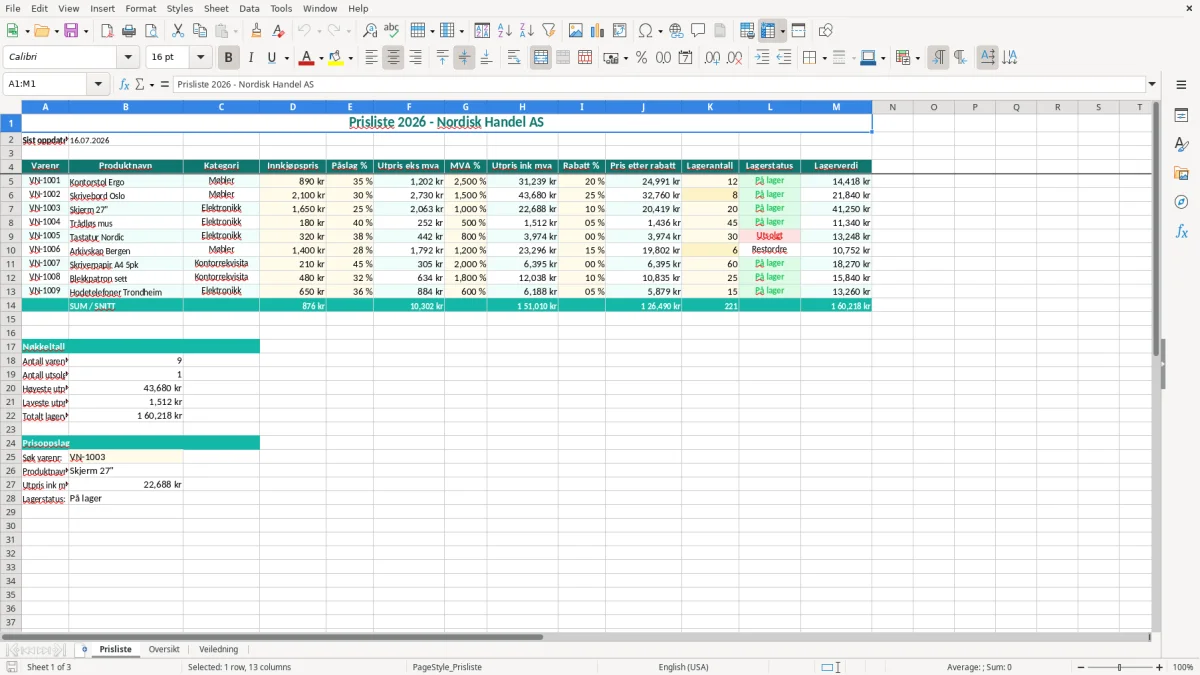Toggle Freeze Rows and Columns
Screen dimensions: 1200x675
click(x=768, y=31)
